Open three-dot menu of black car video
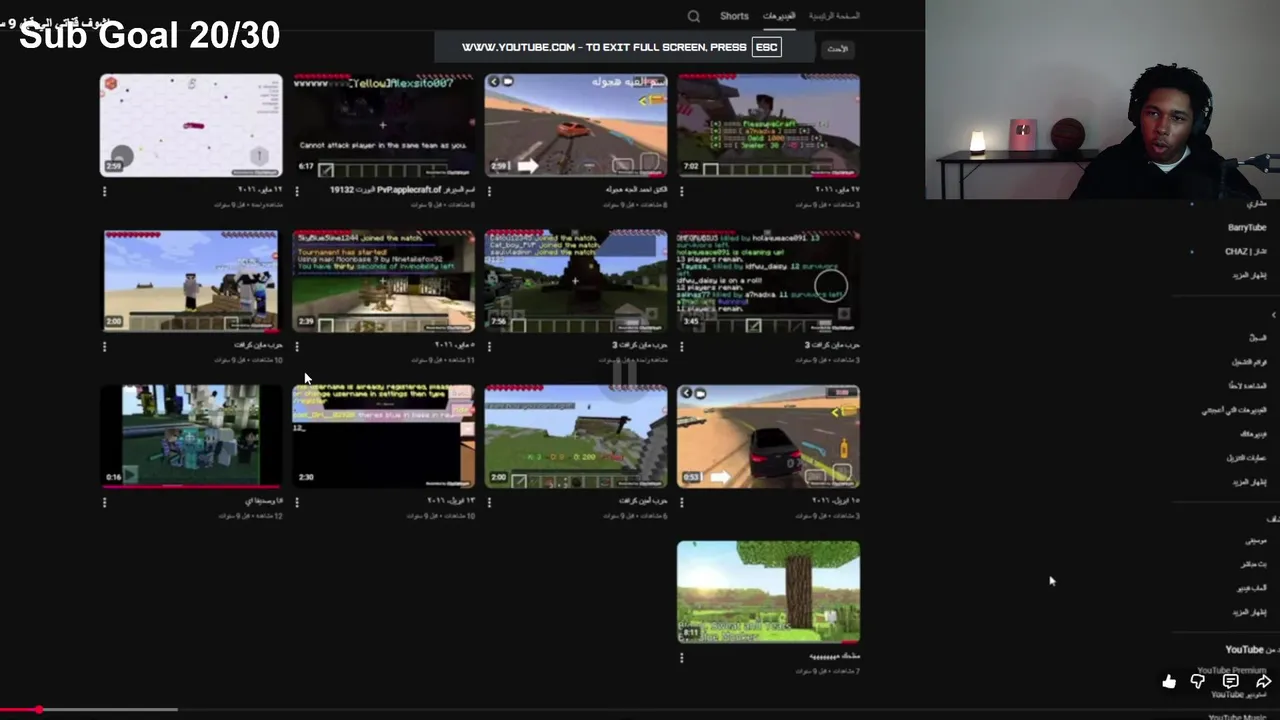 682,502
